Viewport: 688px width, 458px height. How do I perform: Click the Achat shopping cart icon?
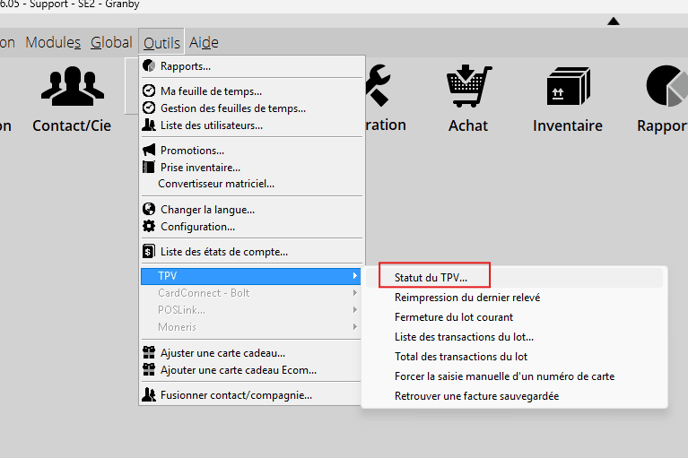point(467,87)
